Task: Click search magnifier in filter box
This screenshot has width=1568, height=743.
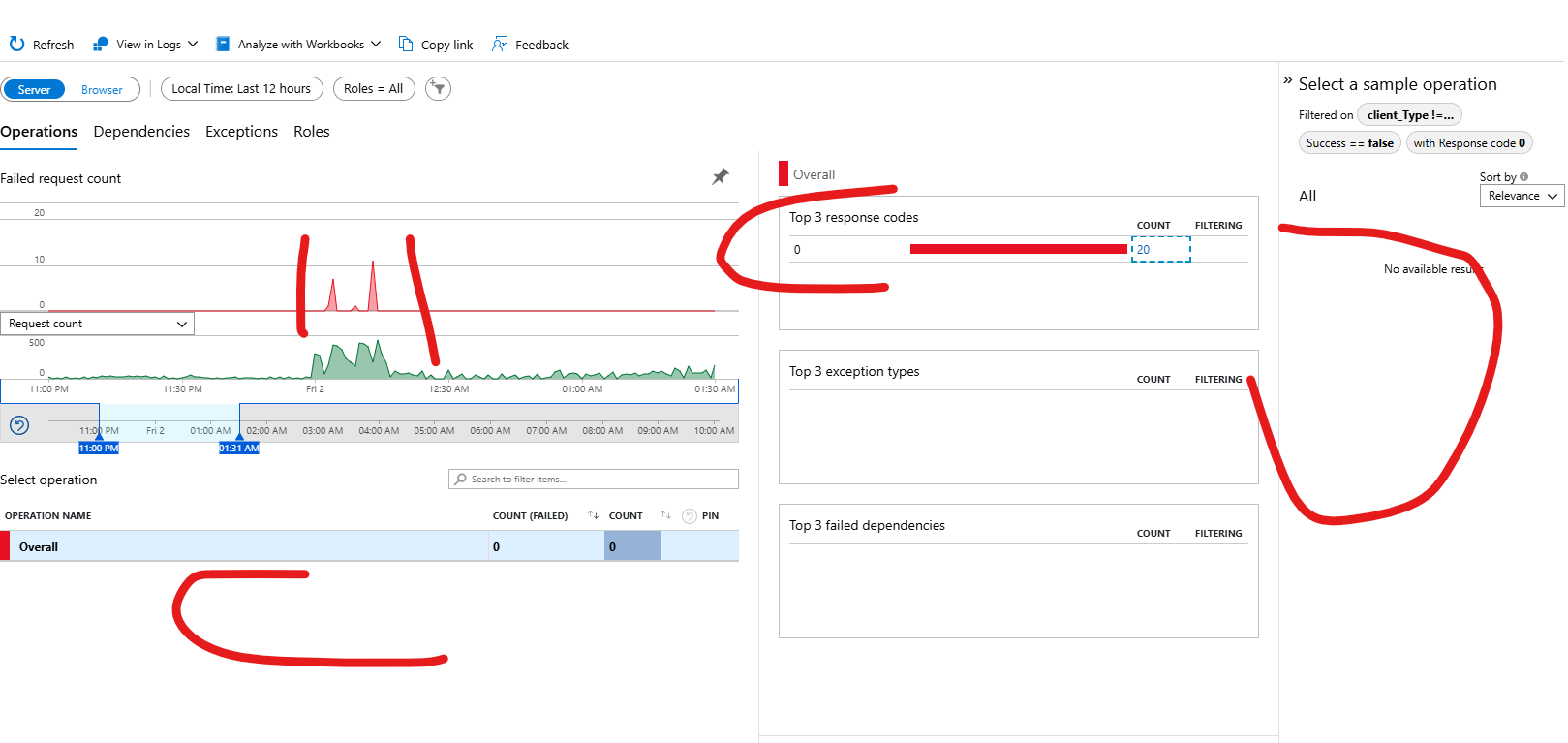Action: click(461, 479)
